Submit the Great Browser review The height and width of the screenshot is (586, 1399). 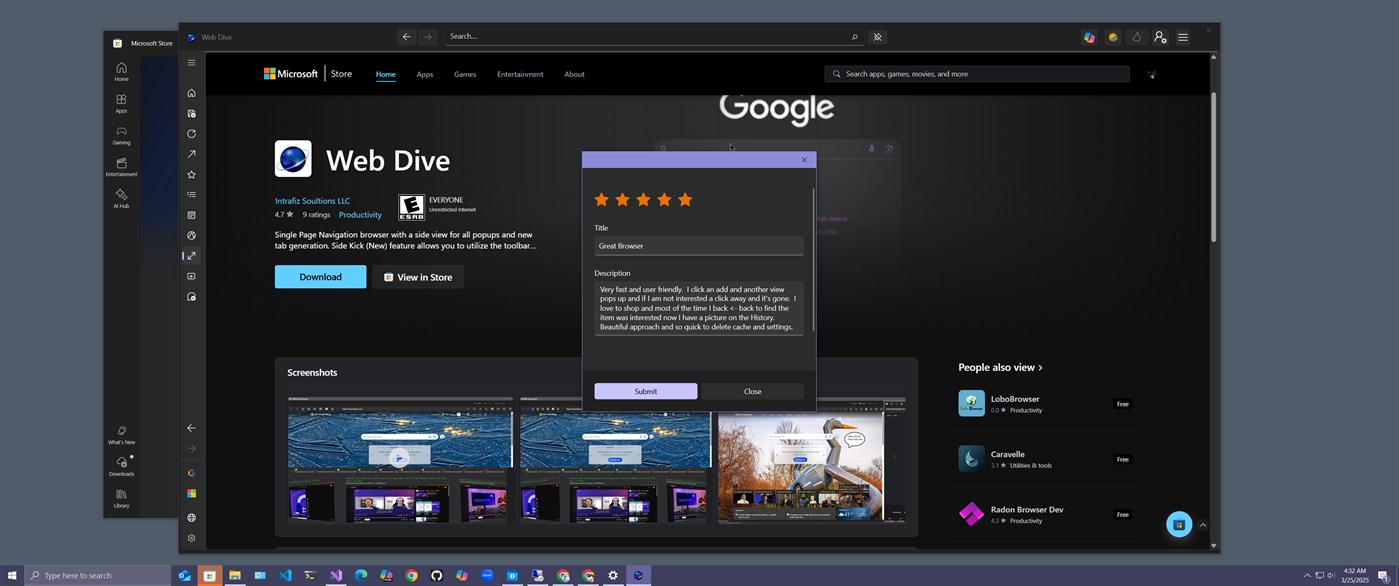(645, 391)
